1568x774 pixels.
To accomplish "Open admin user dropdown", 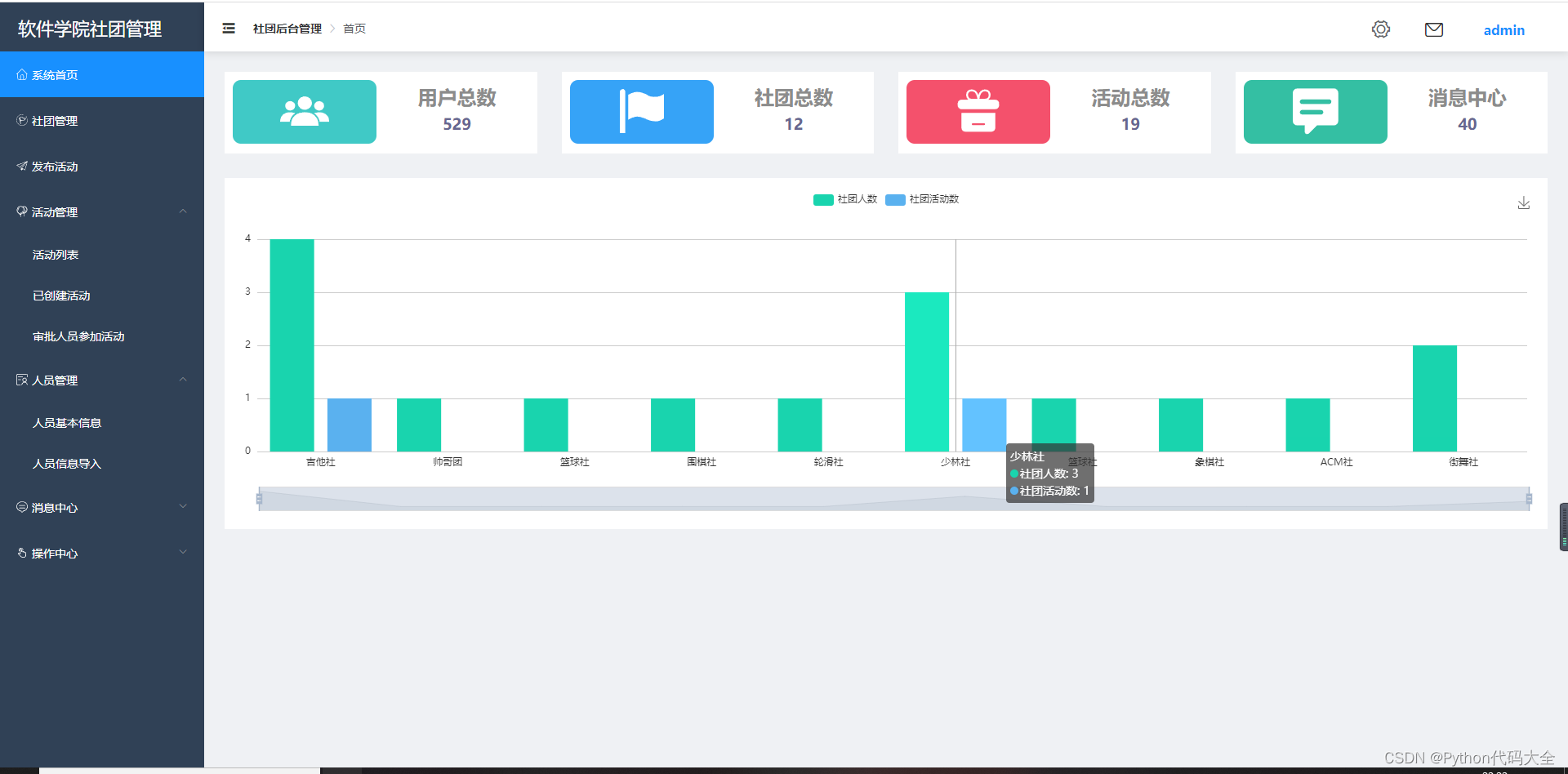I will click(x=1503, y=30).
